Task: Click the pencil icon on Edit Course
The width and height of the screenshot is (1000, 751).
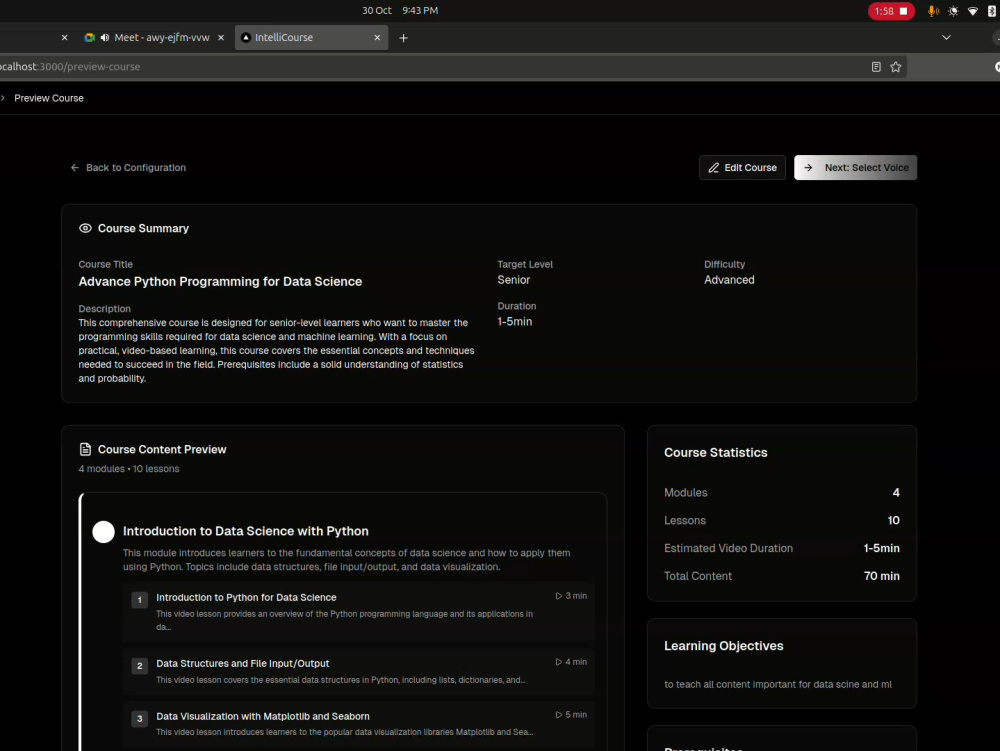Action: click(714, 168)
